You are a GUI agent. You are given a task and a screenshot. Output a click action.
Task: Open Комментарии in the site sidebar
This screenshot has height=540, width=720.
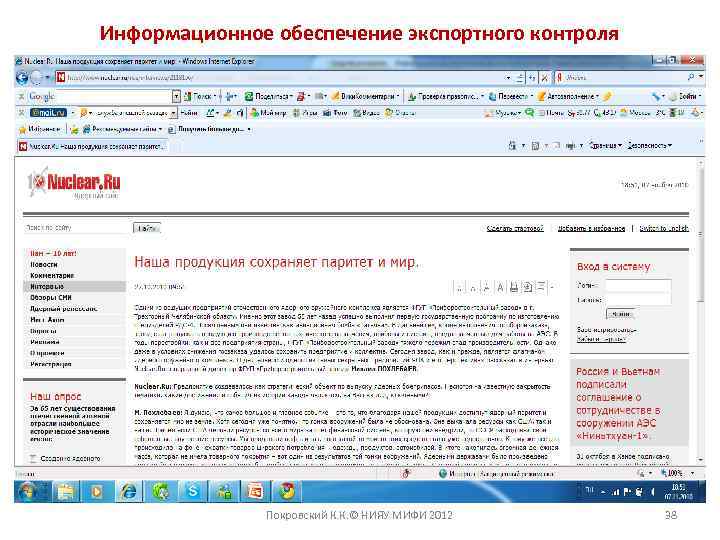pos(52,276)
